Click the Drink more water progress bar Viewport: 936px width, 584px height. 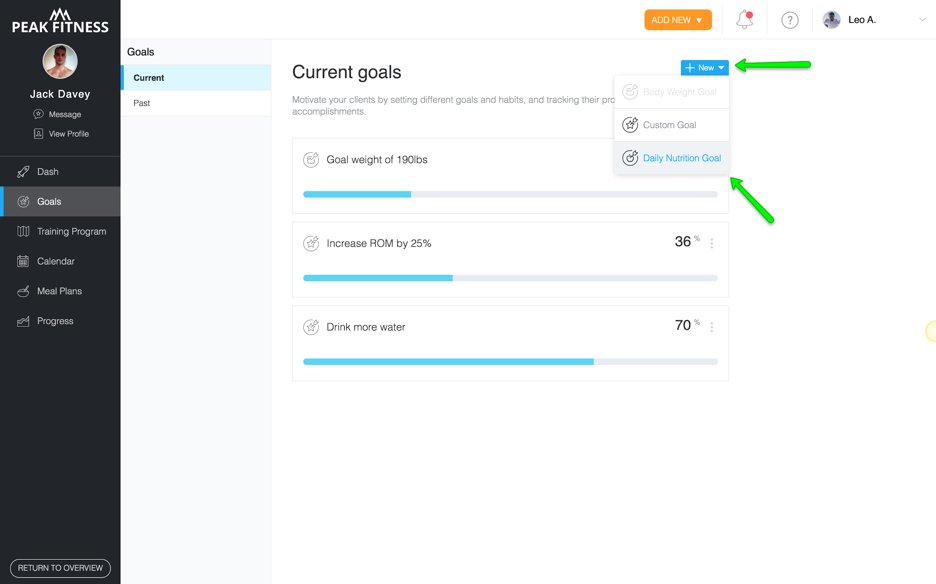[510, 362]
